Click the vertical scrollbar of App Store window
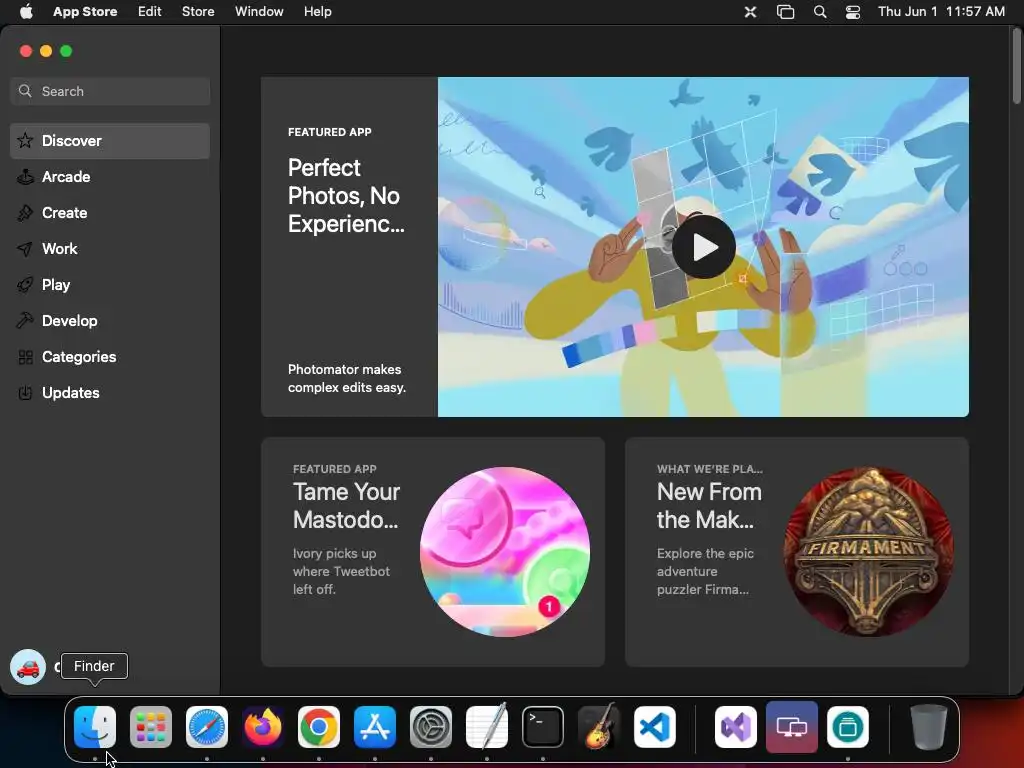This screenshot has width=1024, height=768. (1016, 66)
